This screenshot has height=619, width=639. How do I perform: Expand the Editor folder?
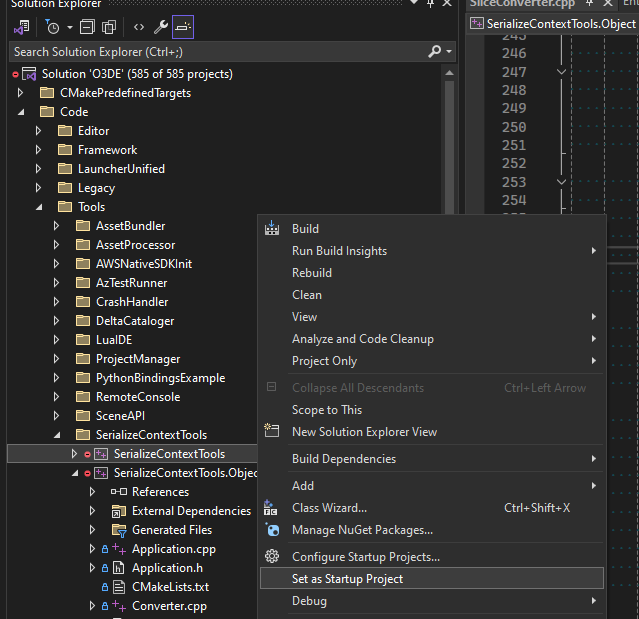pyautogui.click(x=38, y=131)
